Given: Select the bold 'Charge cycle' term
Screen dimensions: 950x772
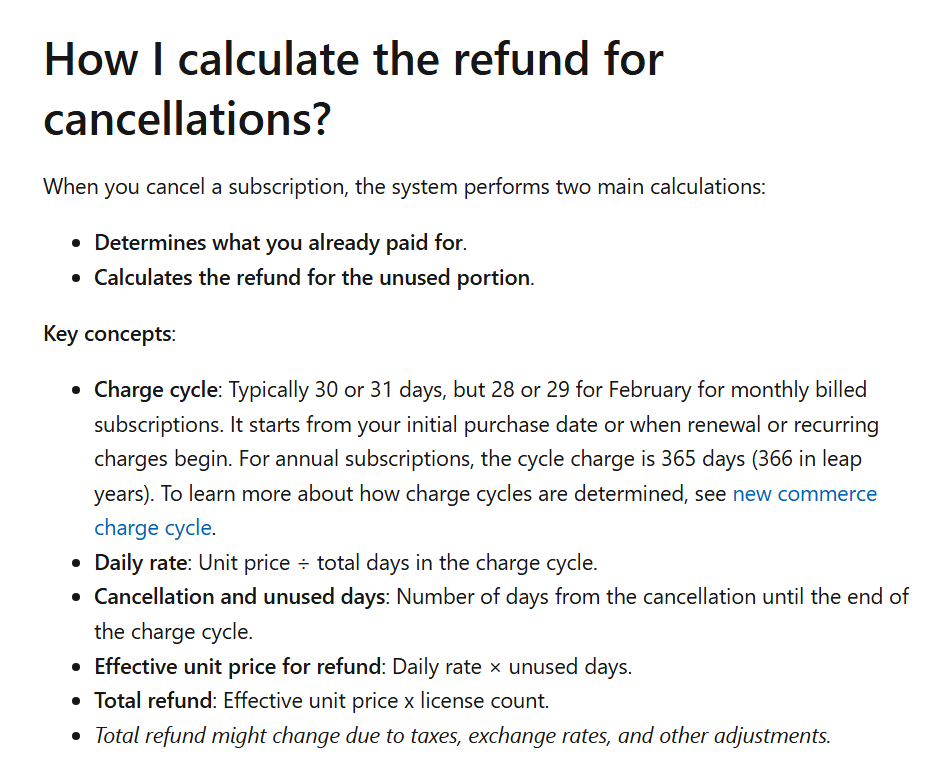Looking at the screenshot, I should tap(156, 390).
